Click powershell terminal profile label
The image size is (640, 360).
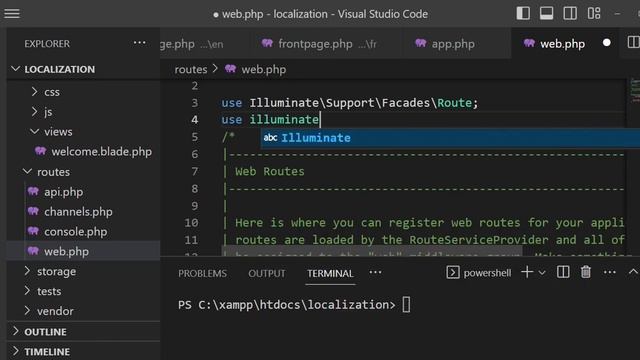point(487,273)
